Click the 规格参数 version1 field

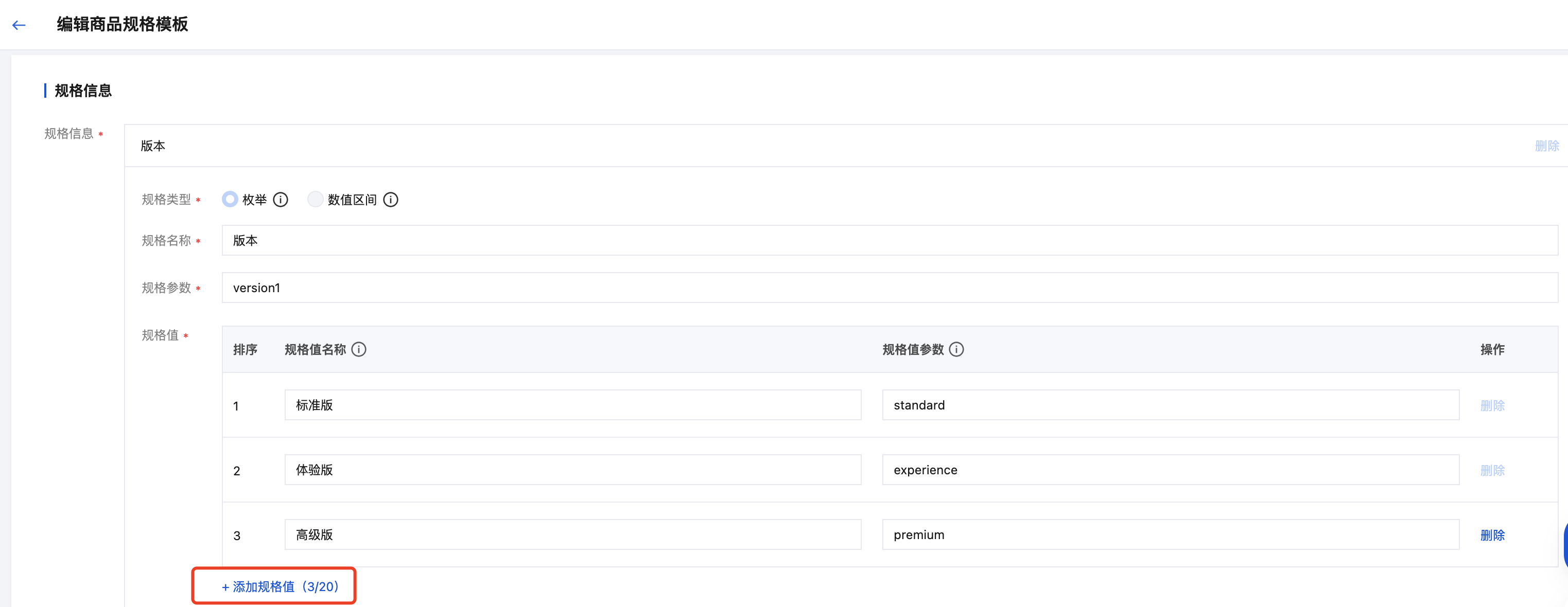pyautogui.click(x=888, y=288)
